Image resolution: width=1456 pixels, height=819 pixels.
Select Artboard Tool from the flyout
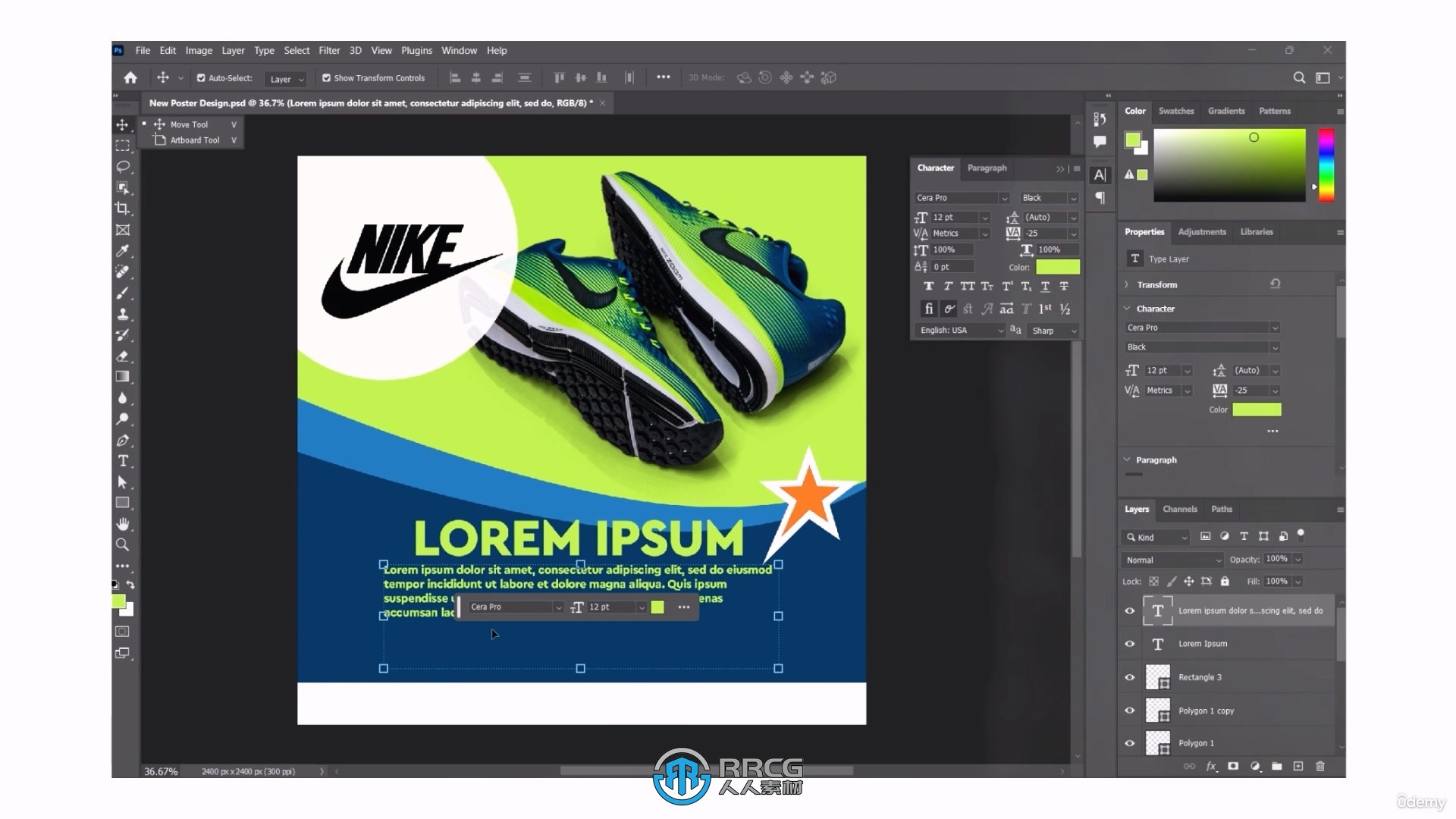pyautogui.click(x=195, y=140)
